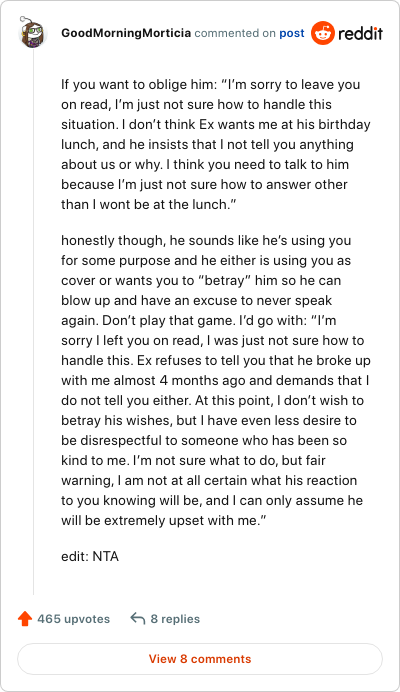
Task: Click the line "than I wont be at the lunch."
Action: (149, 204)
